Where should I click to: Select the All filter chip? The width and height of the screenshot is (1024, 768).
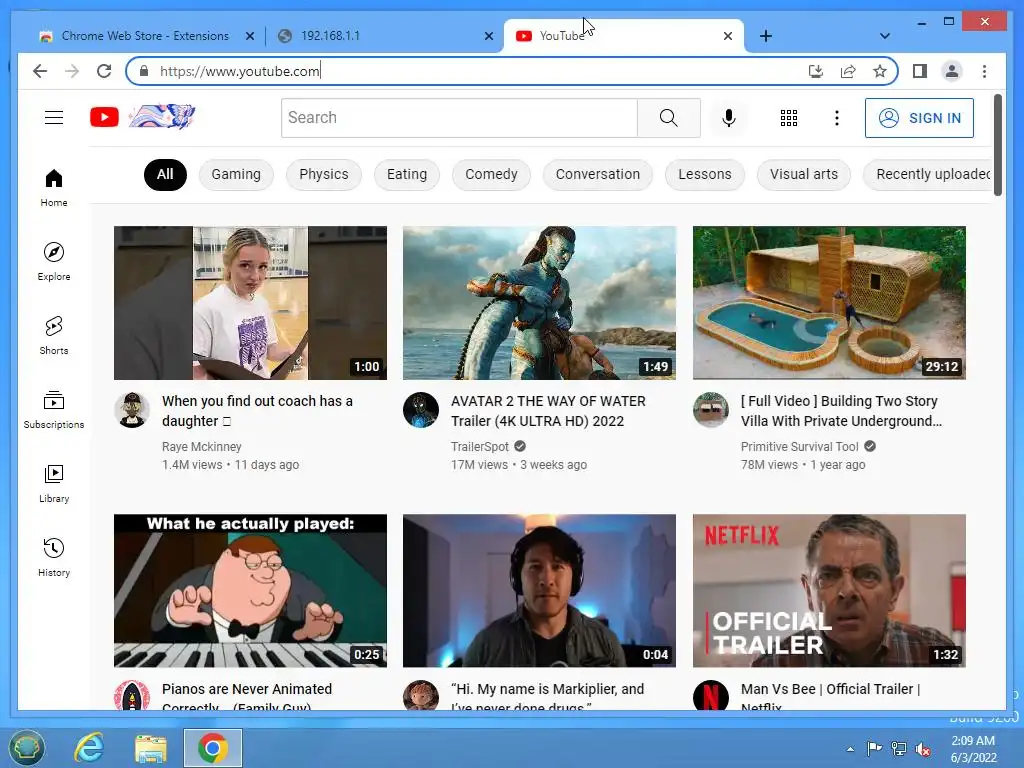(165, 174)
